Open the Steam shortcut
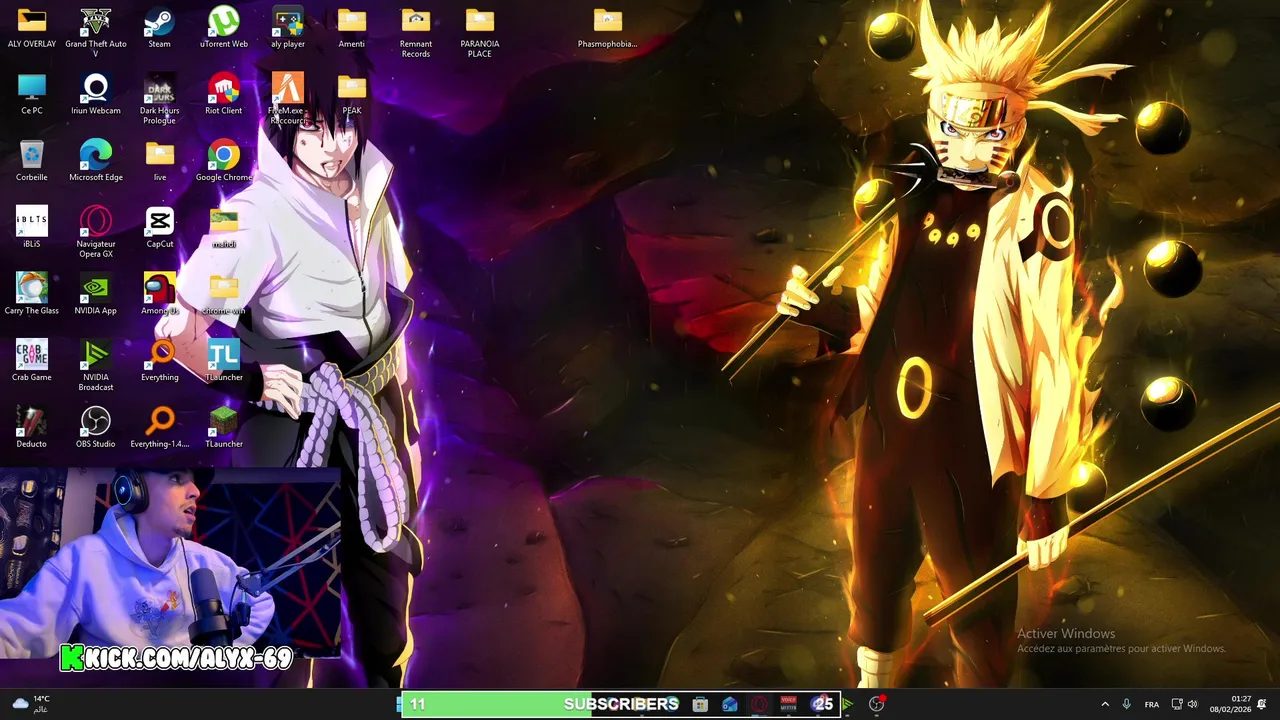The height and width of the screenshot is (720, 1280). 159,28
